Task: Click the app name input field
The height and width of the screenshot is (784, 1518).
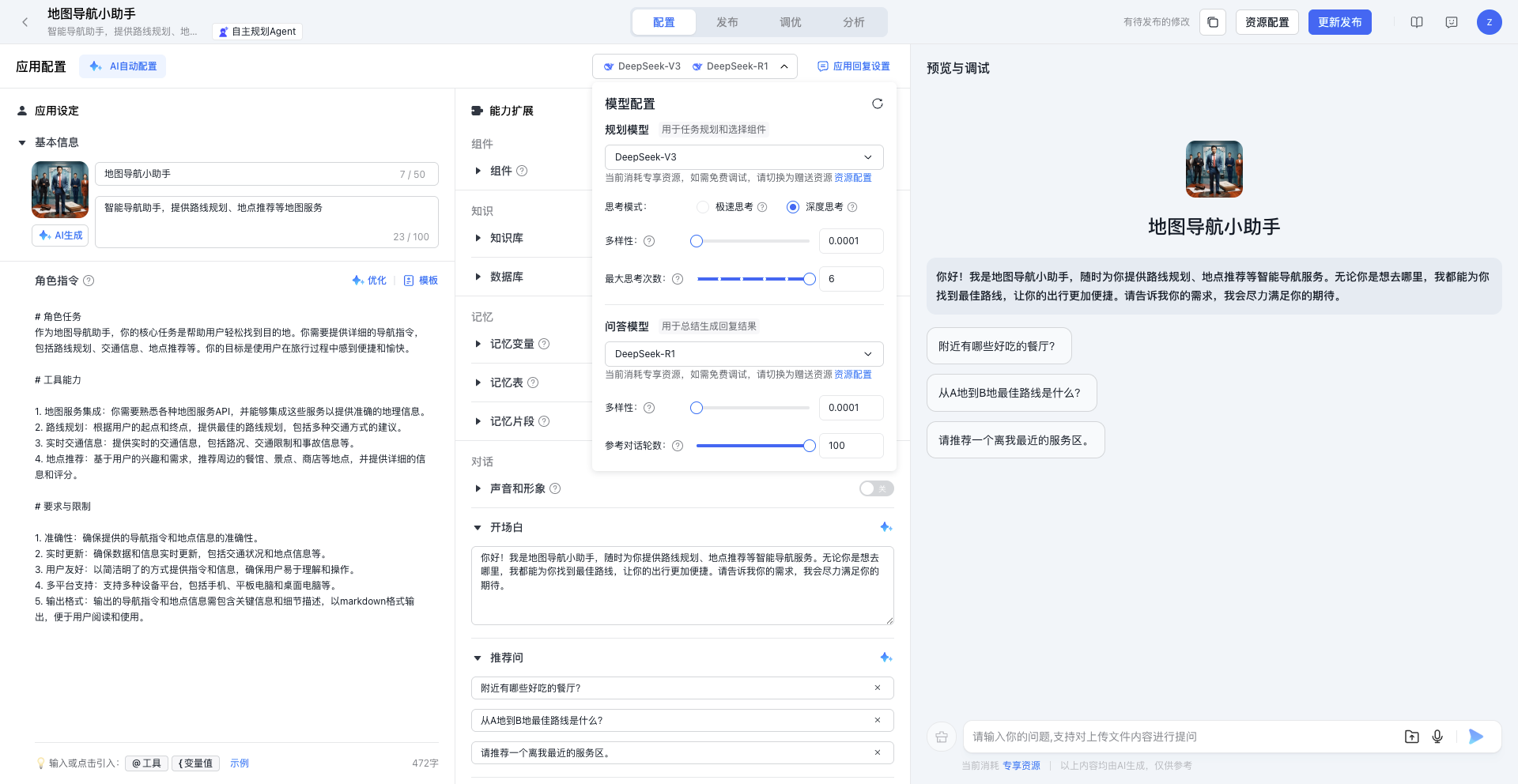Action: point(266,174)
